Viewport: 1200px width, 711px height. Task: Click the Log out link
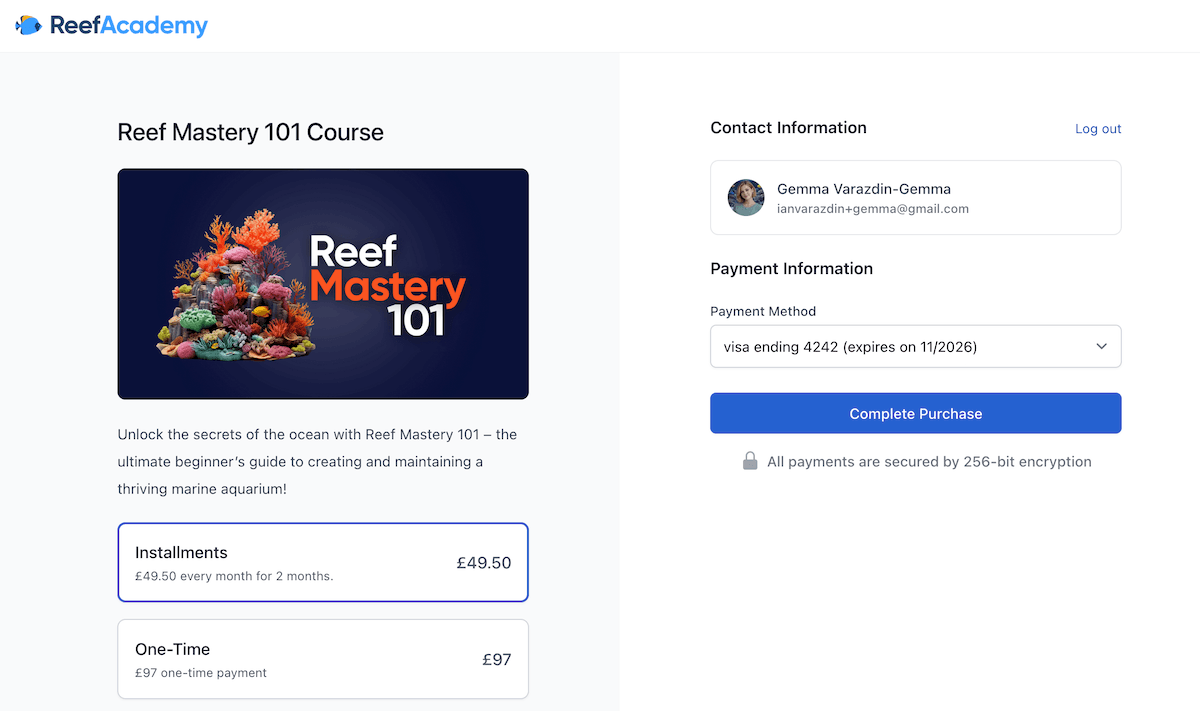pos(1098,129)
